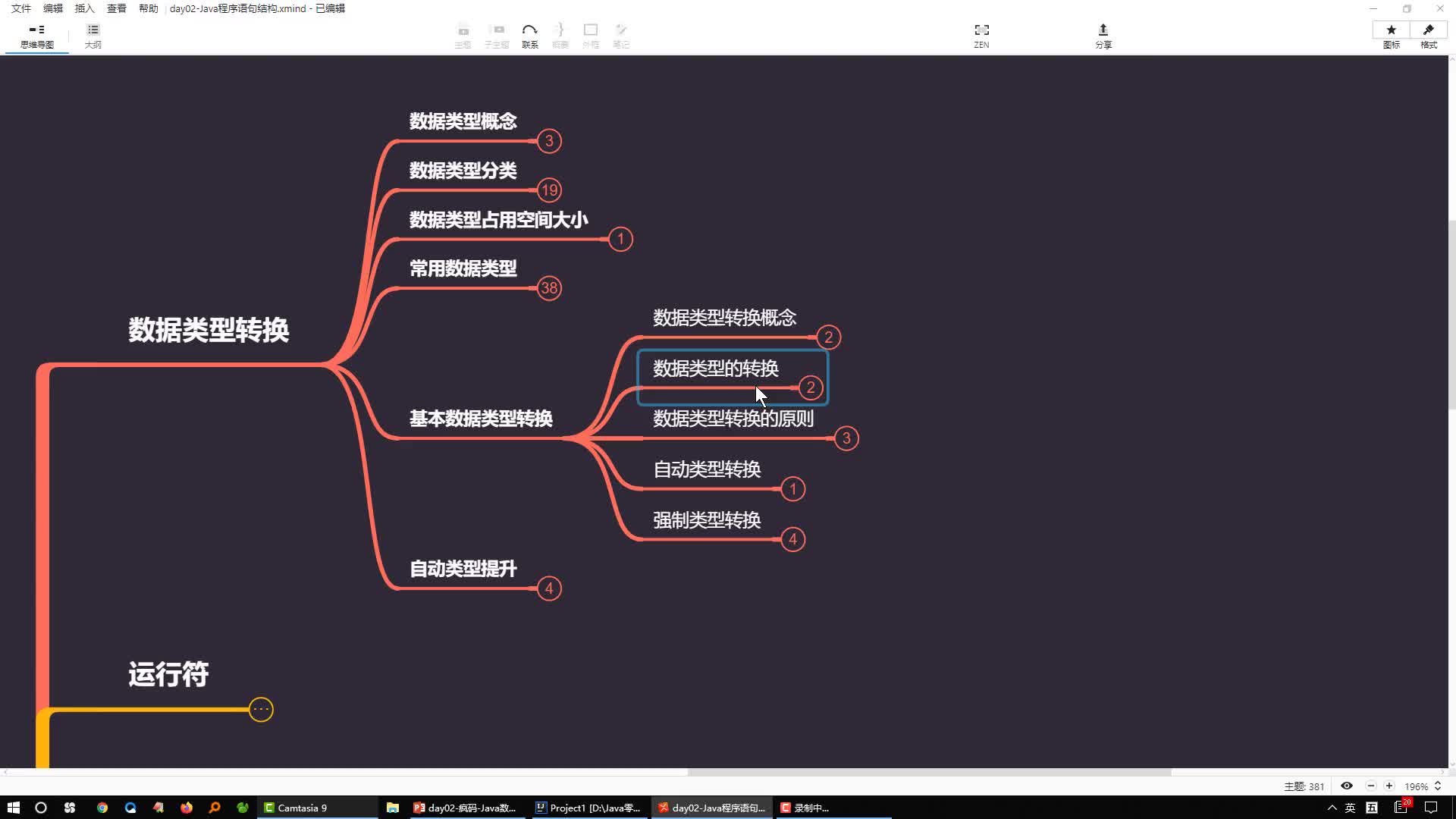Viewport: 1456px width, 819px height.
Task: Open the 文件 menu
Action: 21,8
